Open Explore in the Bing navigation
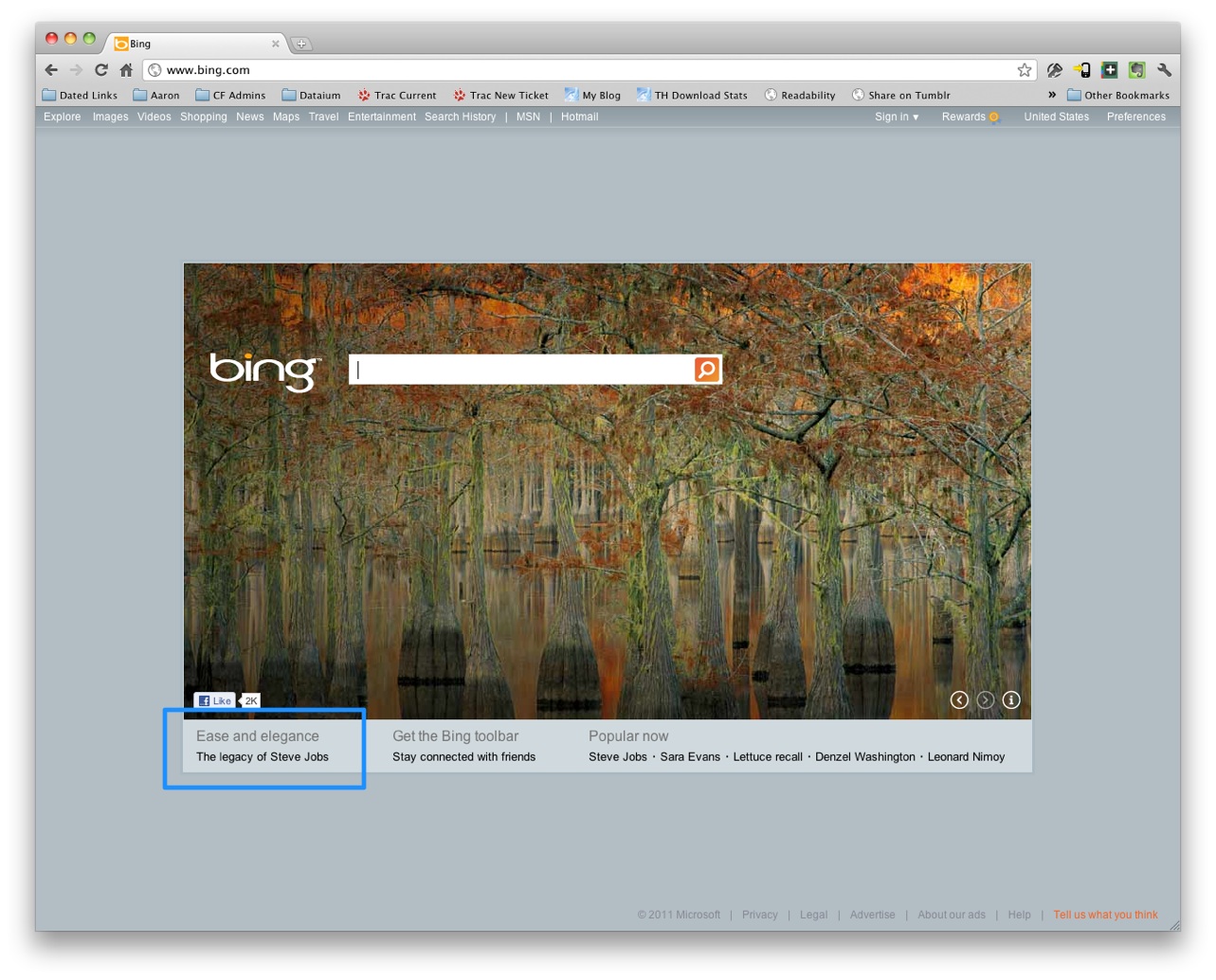1216x980 pixels. tap(63, 117)
